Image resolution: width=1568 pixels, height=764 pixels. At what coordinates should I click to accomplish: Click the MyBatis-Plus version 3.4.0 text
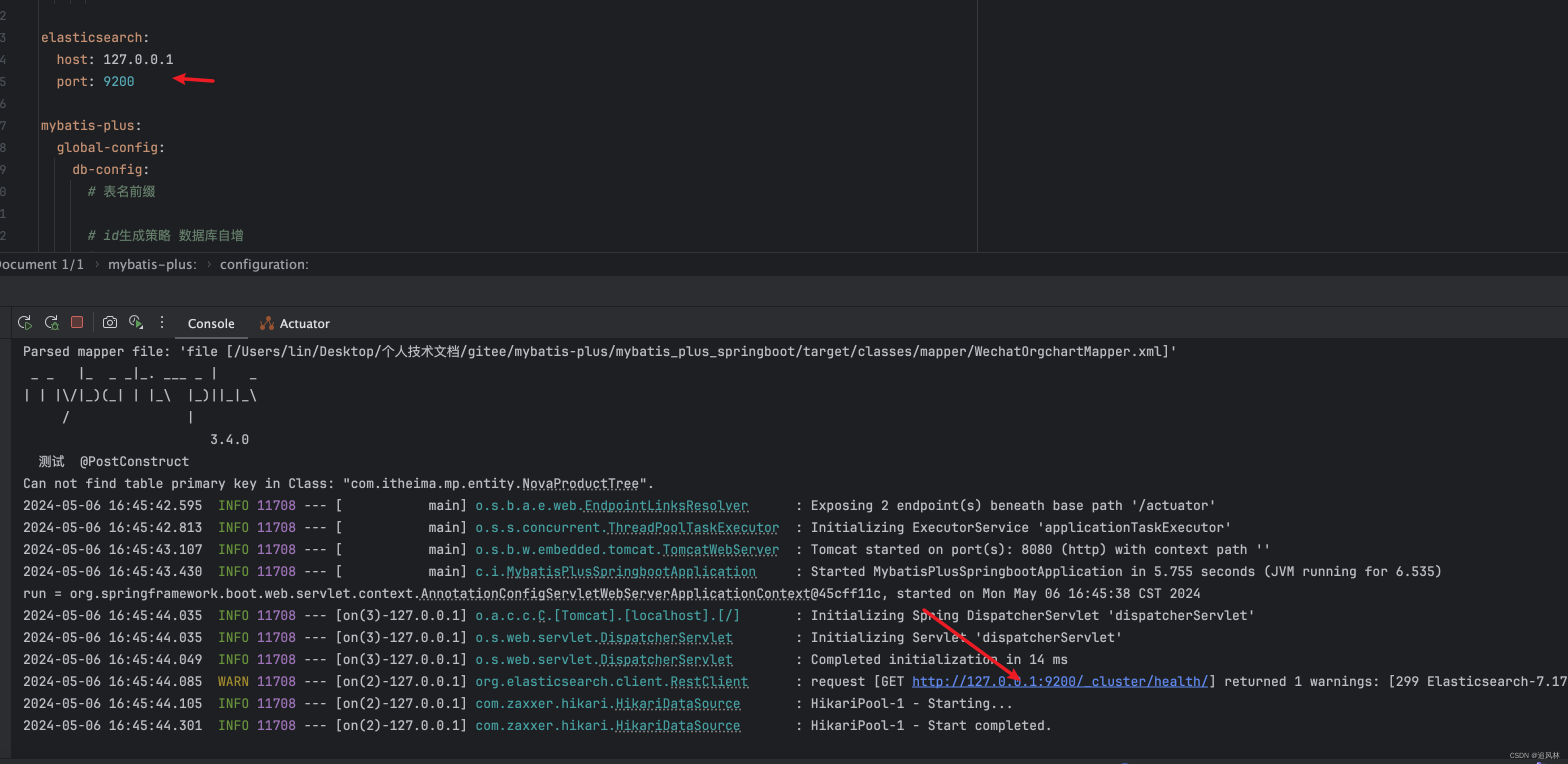pos(229,439)
